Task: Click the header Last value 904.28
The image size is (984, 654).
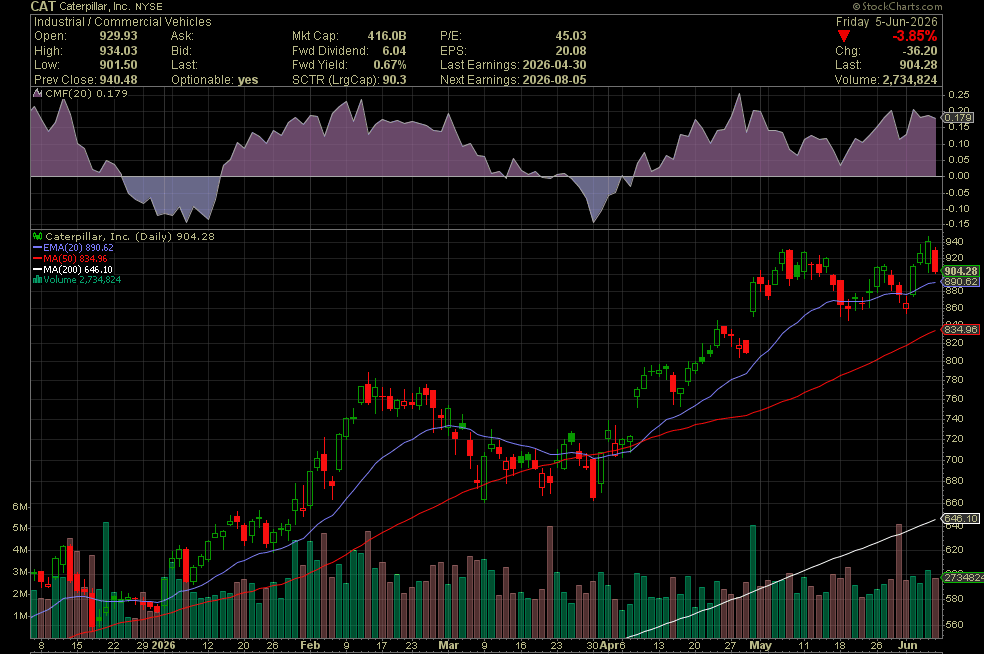Action: pyautogui.click(x=918, y=65)
